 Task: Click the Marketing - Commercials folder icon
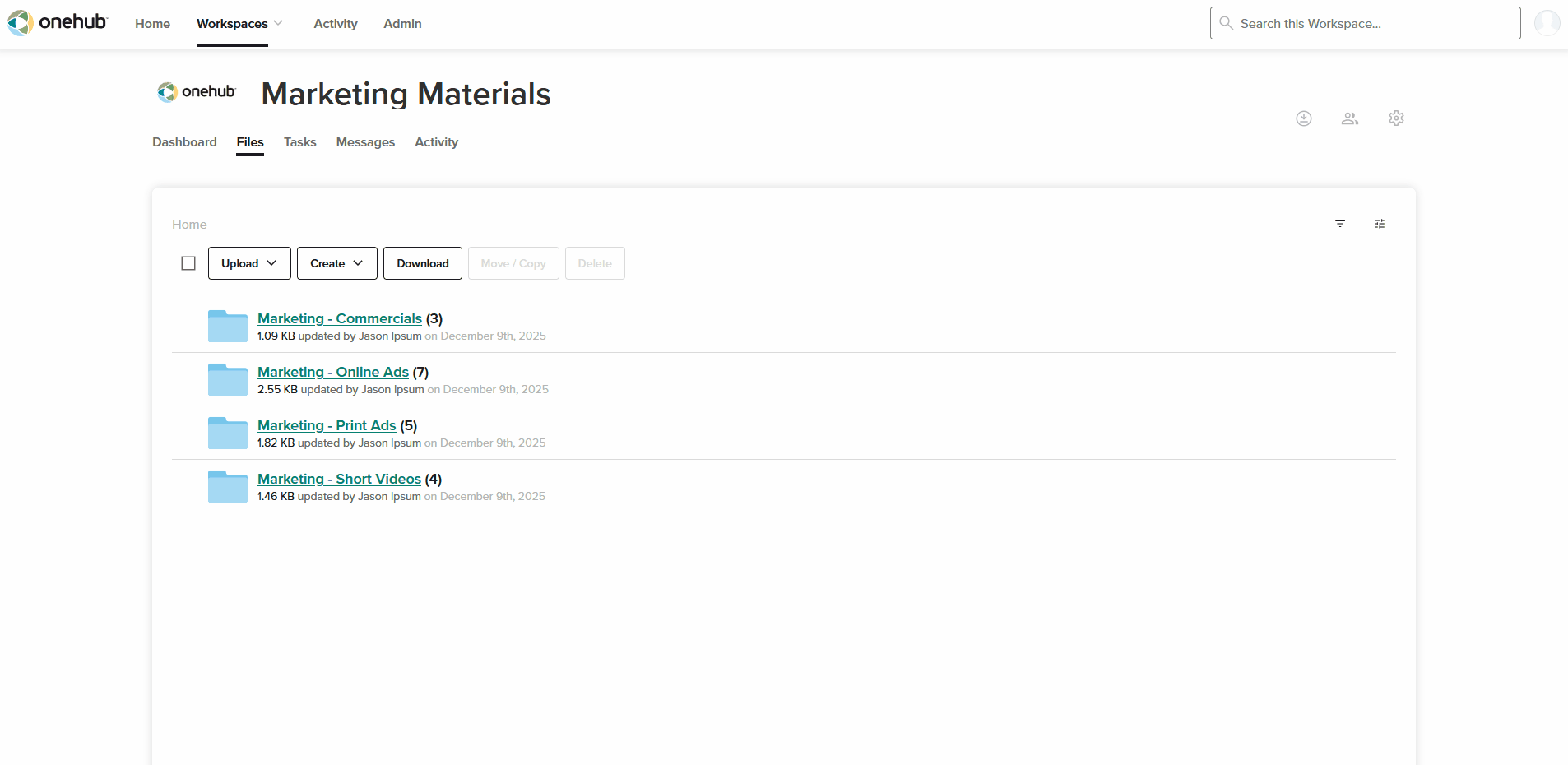click(x=228, y=326)
